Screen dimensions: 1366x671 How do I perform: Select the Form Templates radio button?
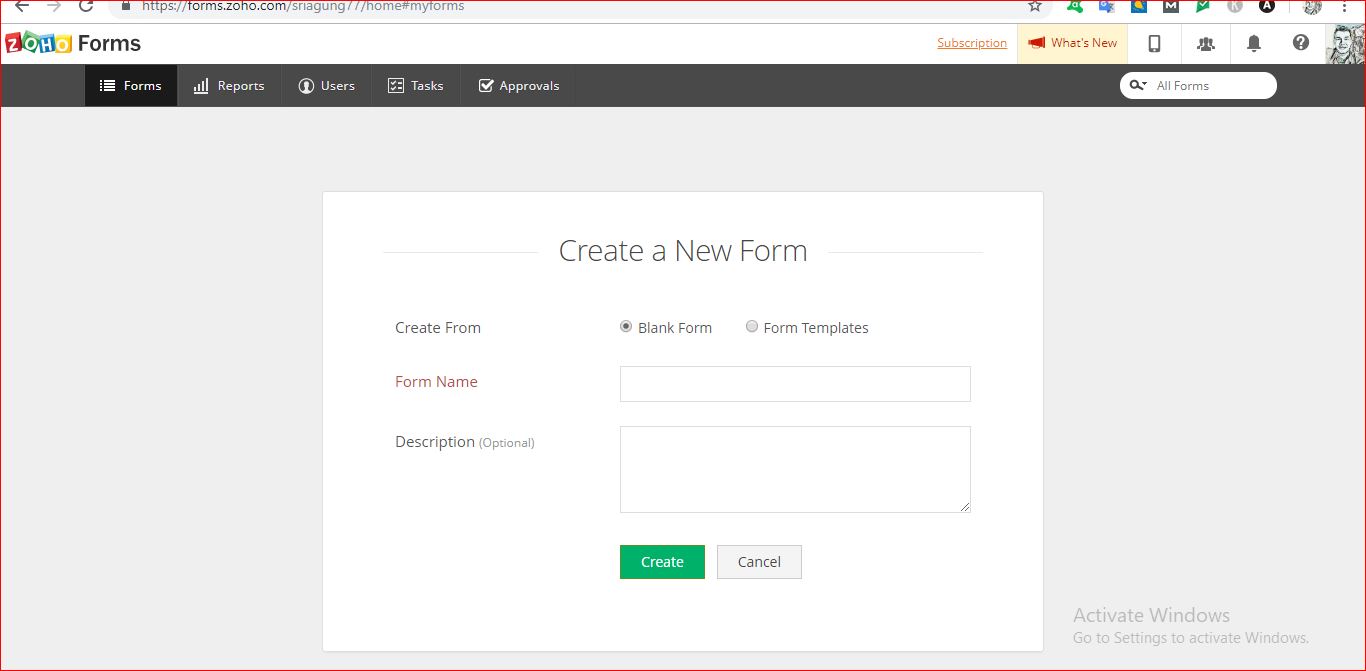click(x=752, y=326)
